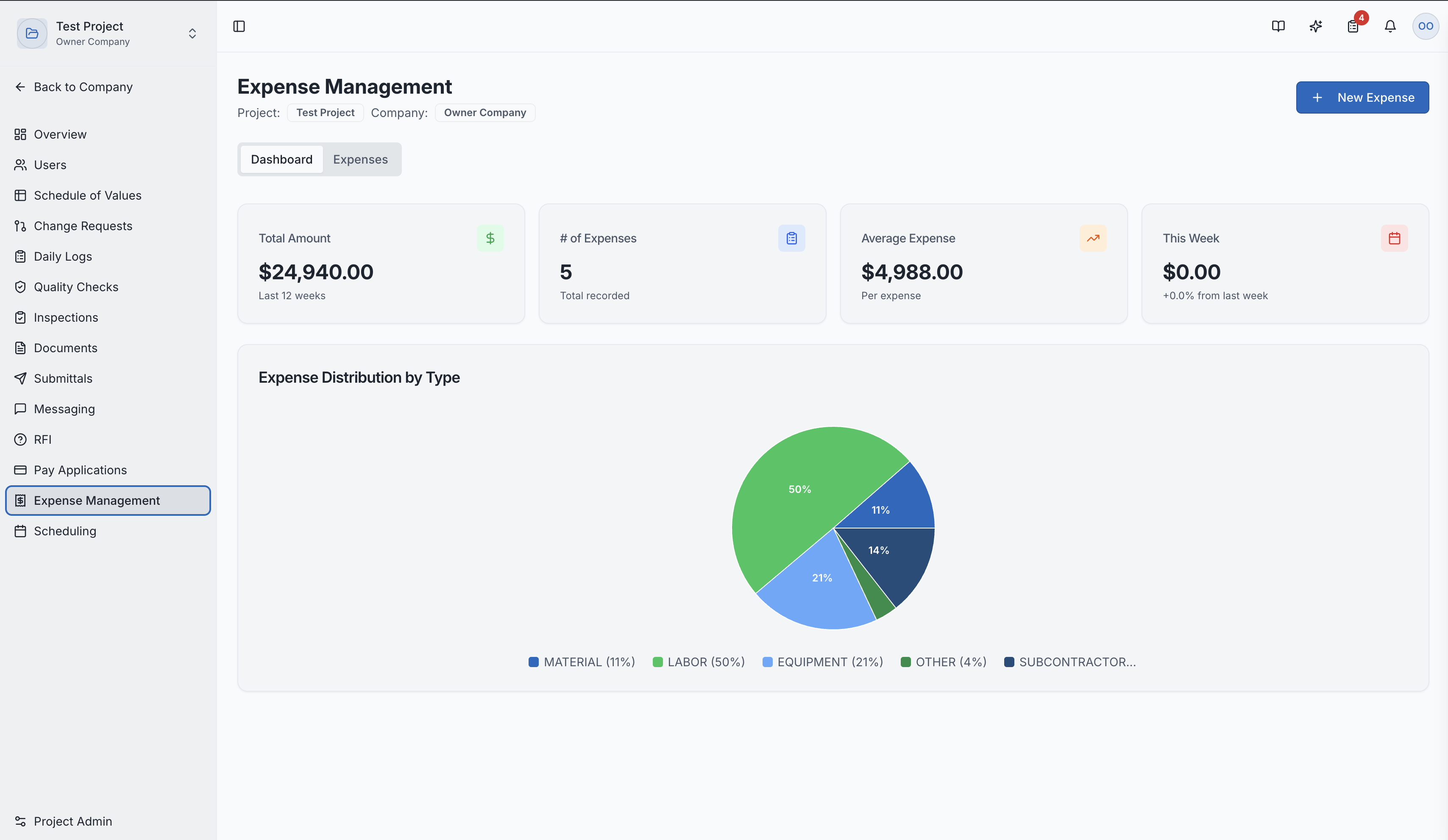Click the Pay Applications card icon
The width and height of the screenshot is (1448, 840).
tap(20, 470)
